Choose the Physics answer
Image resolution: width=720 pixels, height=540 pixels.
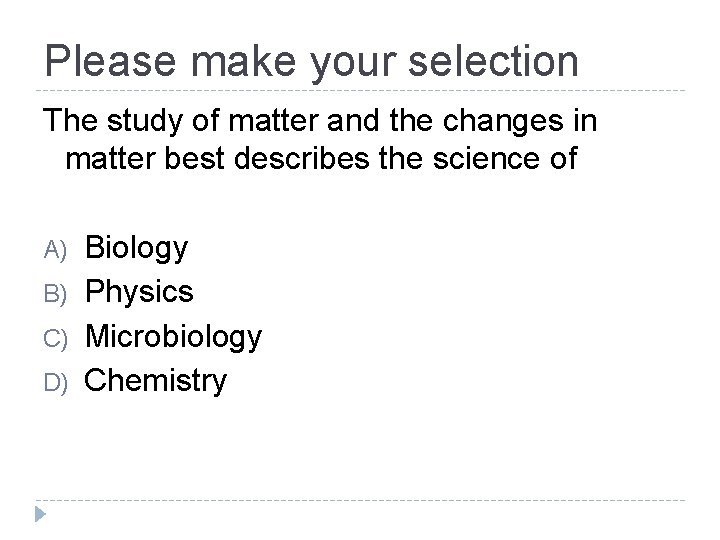pyautogui.click(x=139, y=291)
